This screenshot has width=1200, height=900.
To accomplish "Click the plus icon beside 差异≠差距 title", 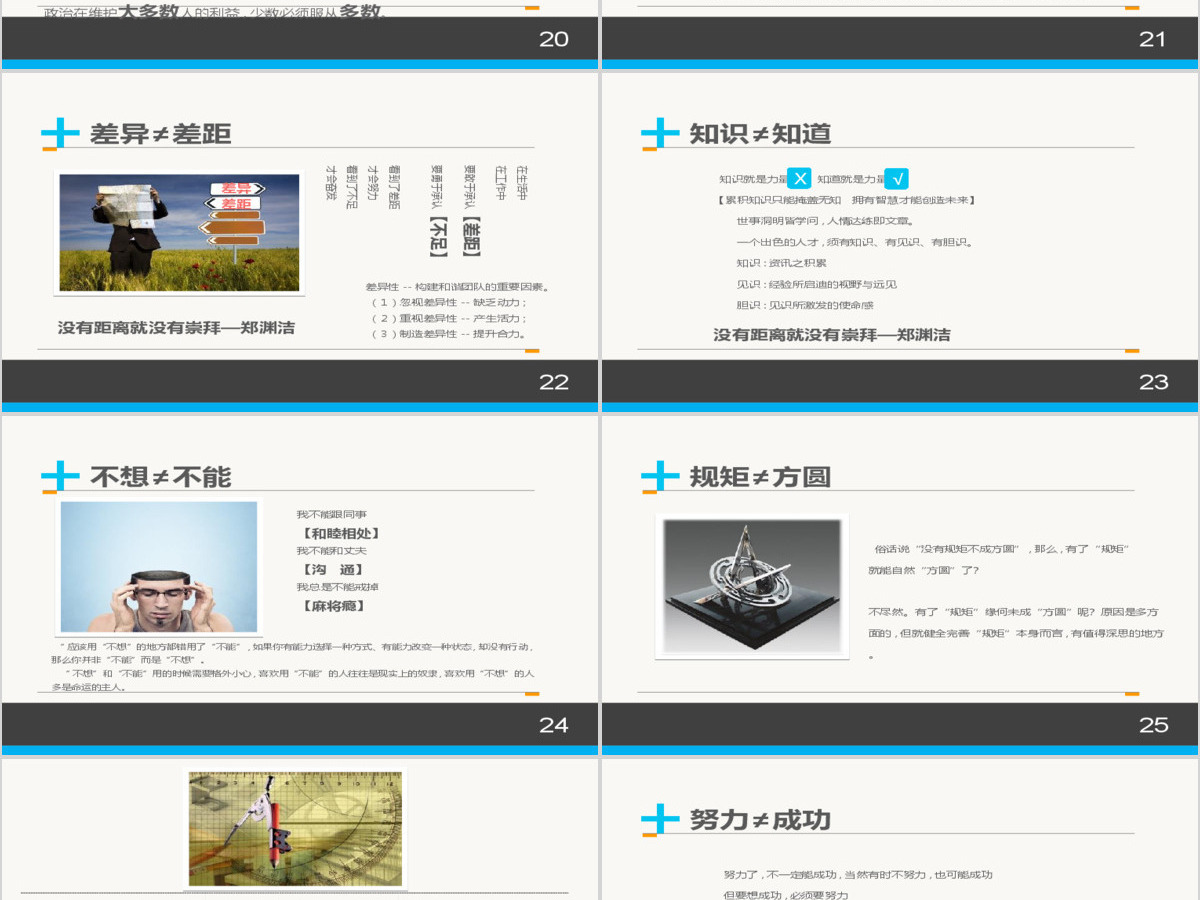I will tap(60, 133).
